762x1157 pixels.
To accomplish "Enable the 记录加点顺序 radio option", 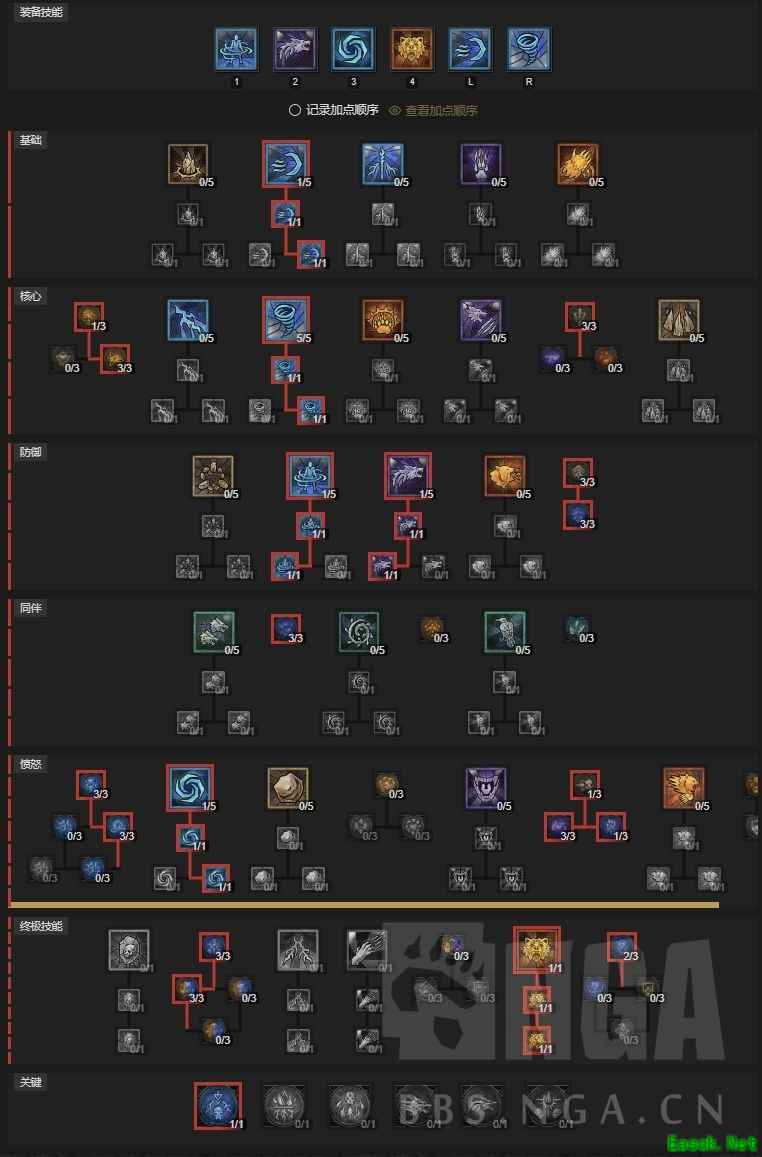I will (x=294, y=111).
